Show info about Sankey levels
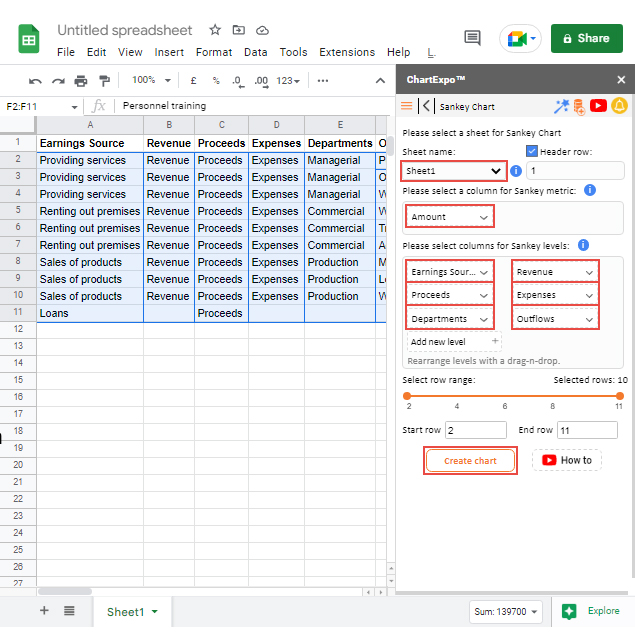 (x=584, y=245)
